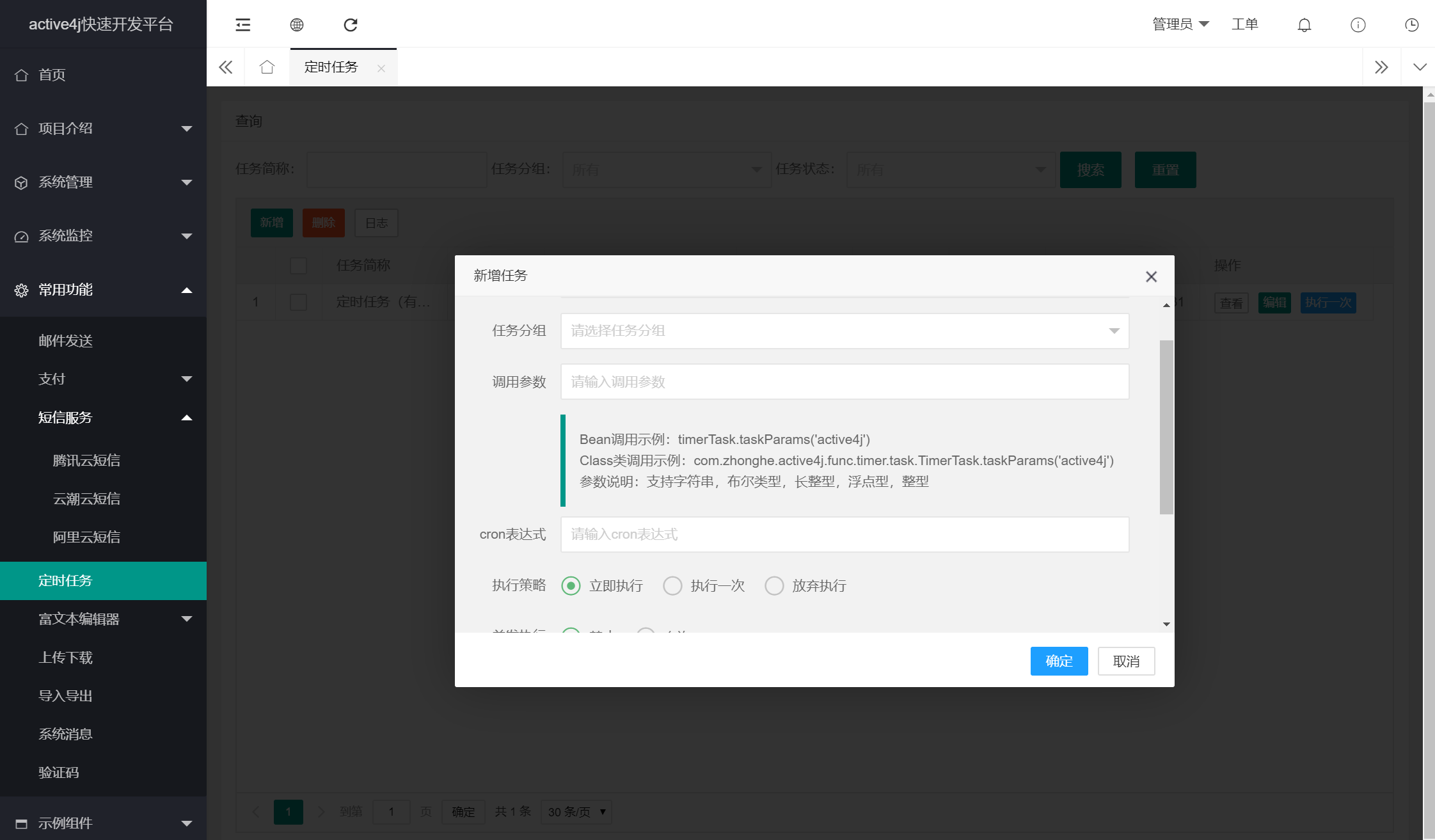Expand the 项目介绍 menu arrow
1435x840 pixels.
(x=187, y=129)
